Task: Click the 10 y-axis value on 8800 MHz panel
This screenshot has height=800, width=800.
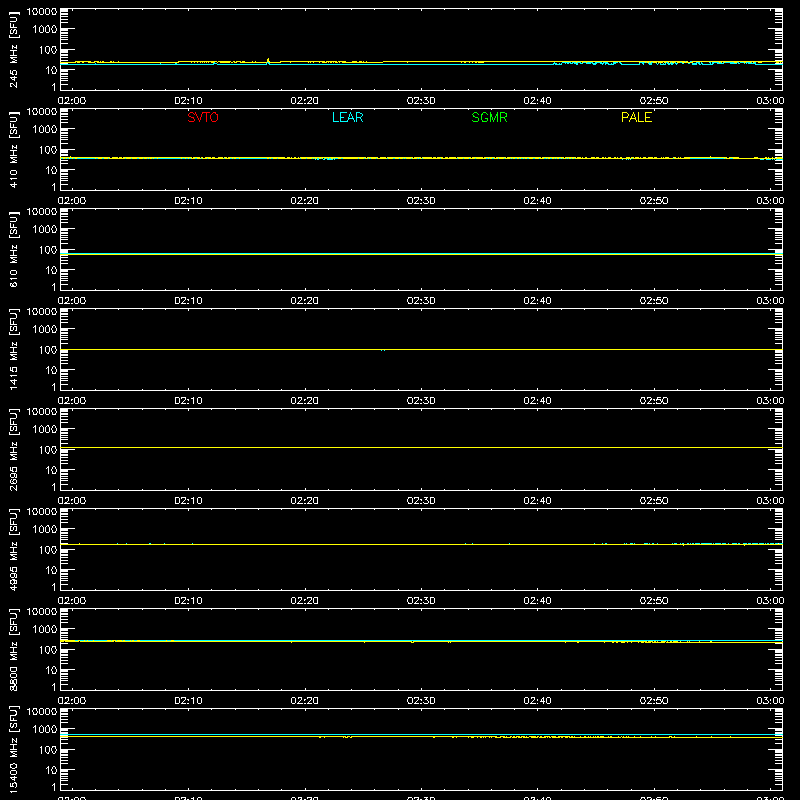Action: (x=51, y=670)
